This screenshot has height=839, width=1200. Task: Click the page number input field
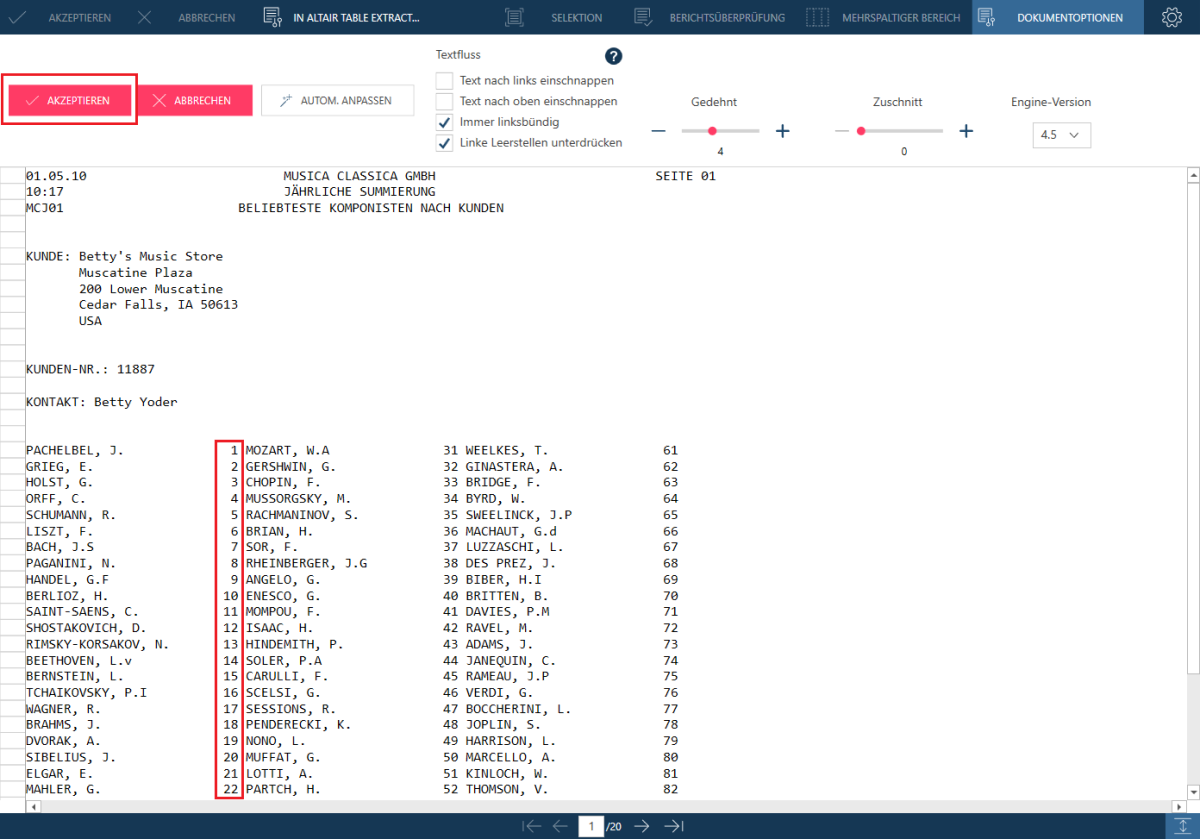(x=591, y=826)
